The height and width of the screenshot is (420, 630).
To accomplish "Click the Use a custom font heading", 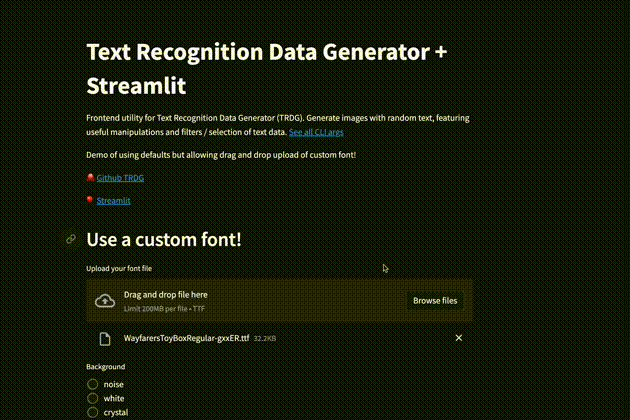I will (x=164, y=240).
